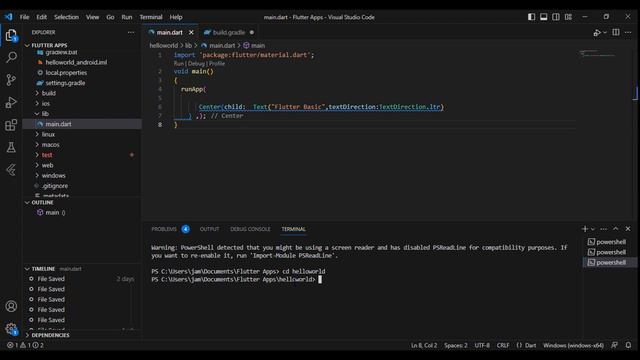The image size is (640, 360).
Task: Open the new terminal launch profile dropdown
Action: pyautogui.click(x=593, y=229)
